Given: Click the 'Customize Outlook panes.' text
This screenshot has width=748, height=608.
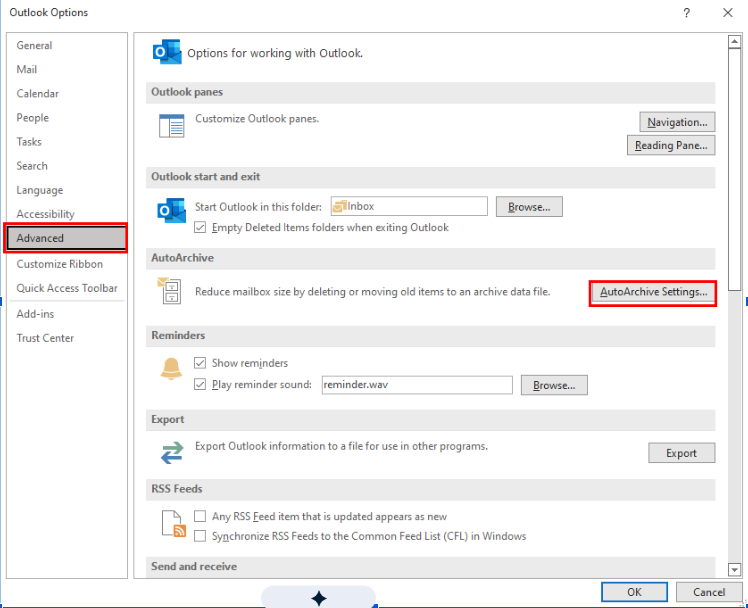Looking at the screenshot, I should 257,119.
